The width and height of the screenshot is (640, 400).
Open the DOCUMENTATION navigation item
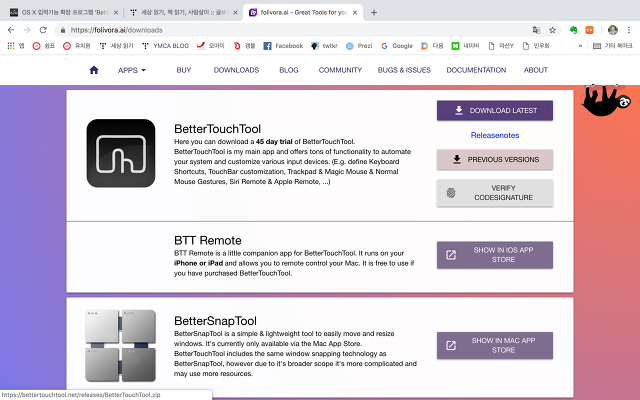click(x=476, y=70)
